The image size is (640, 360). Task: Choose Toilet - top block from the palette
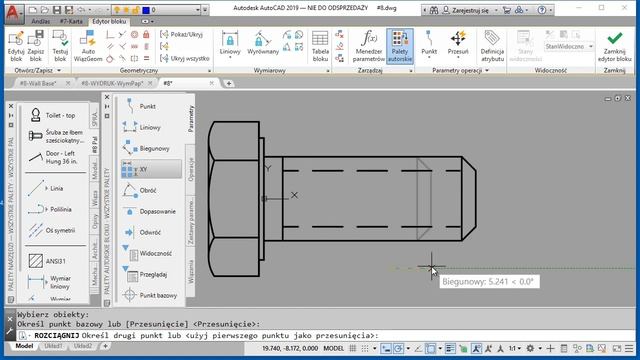tap(53, 115)
